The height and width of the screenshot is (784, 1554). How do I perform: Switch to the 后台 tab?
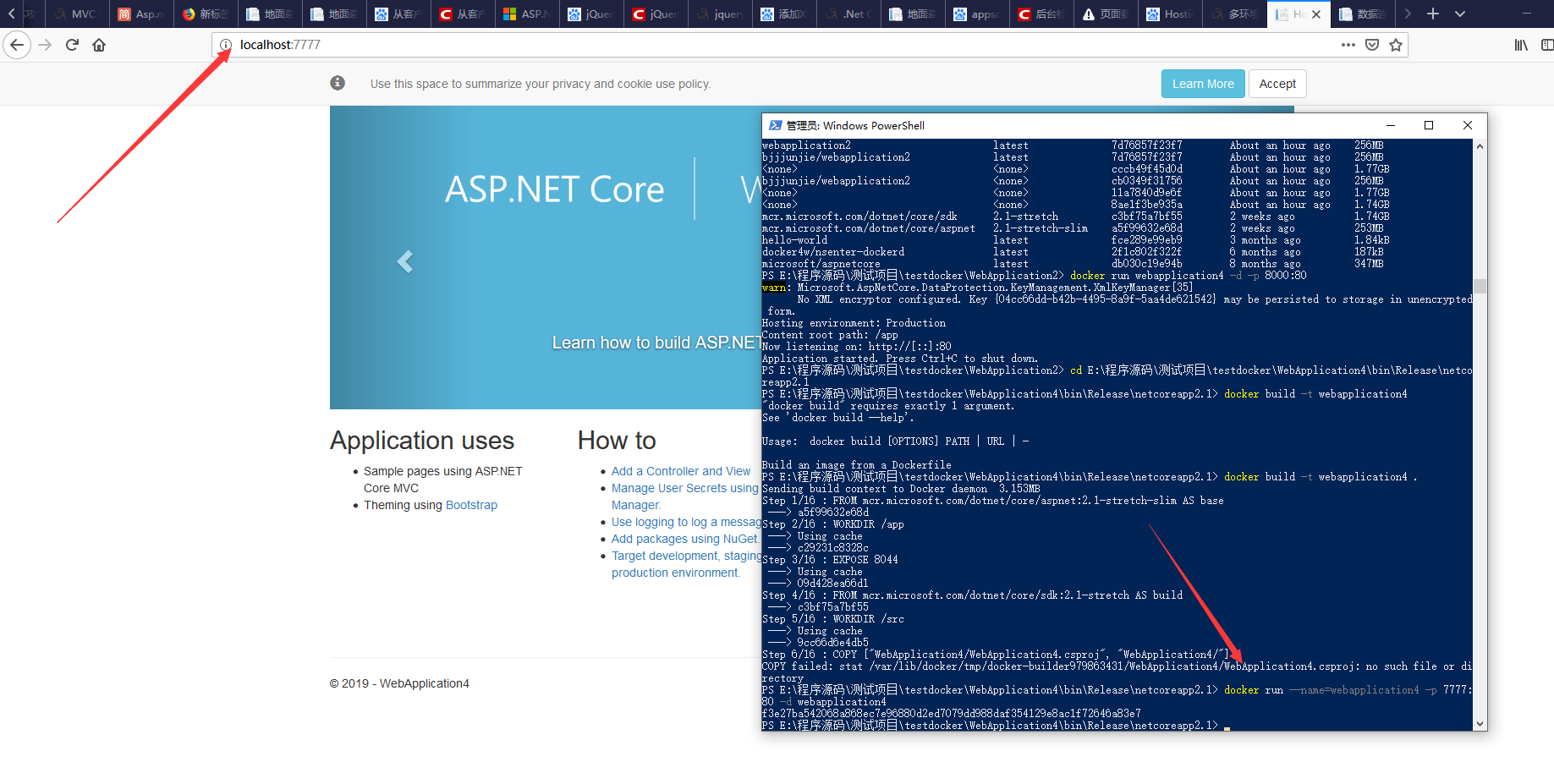point(1041,14)
